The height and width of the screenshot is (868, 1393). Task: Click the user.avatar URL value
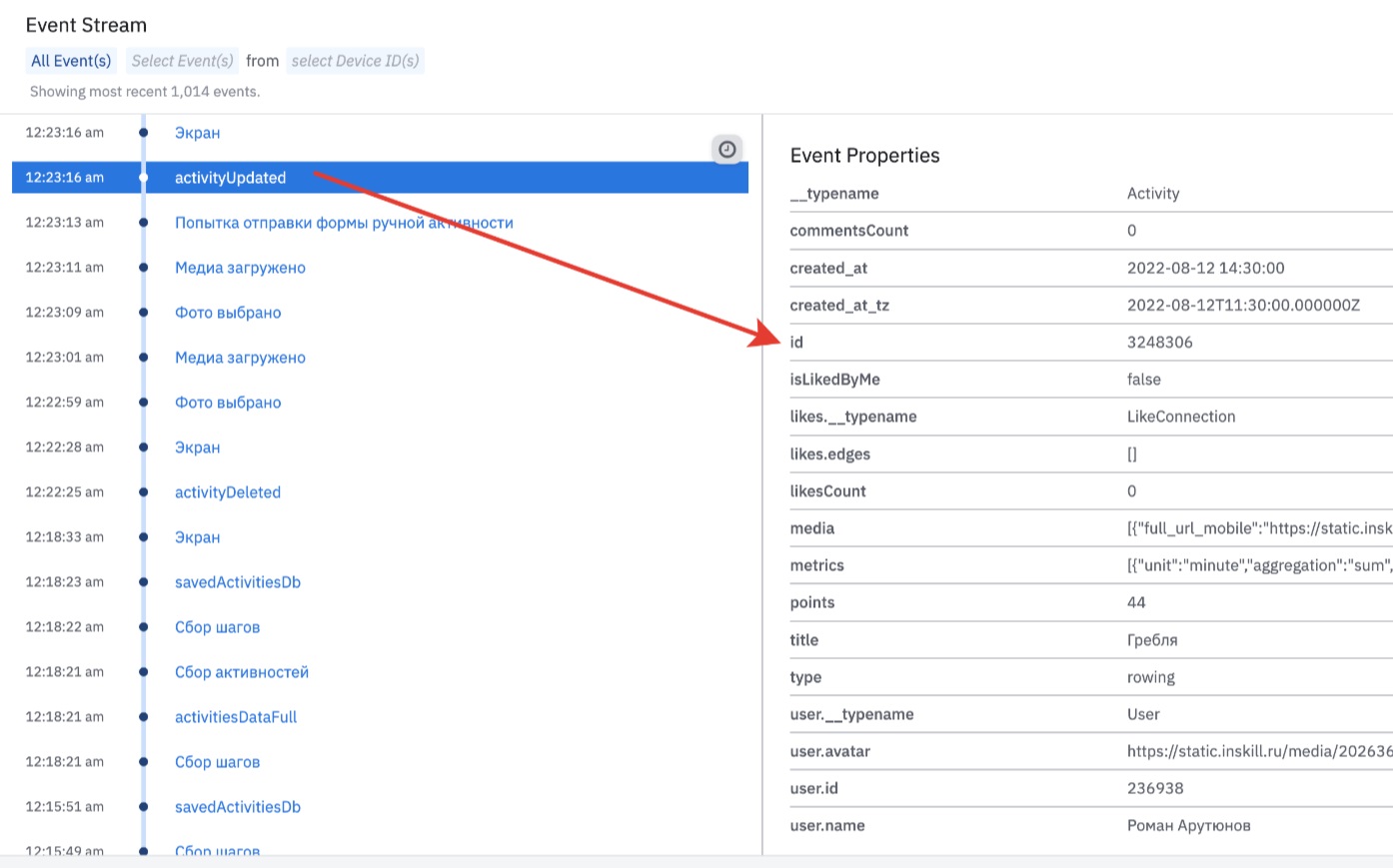(1258, 751)
